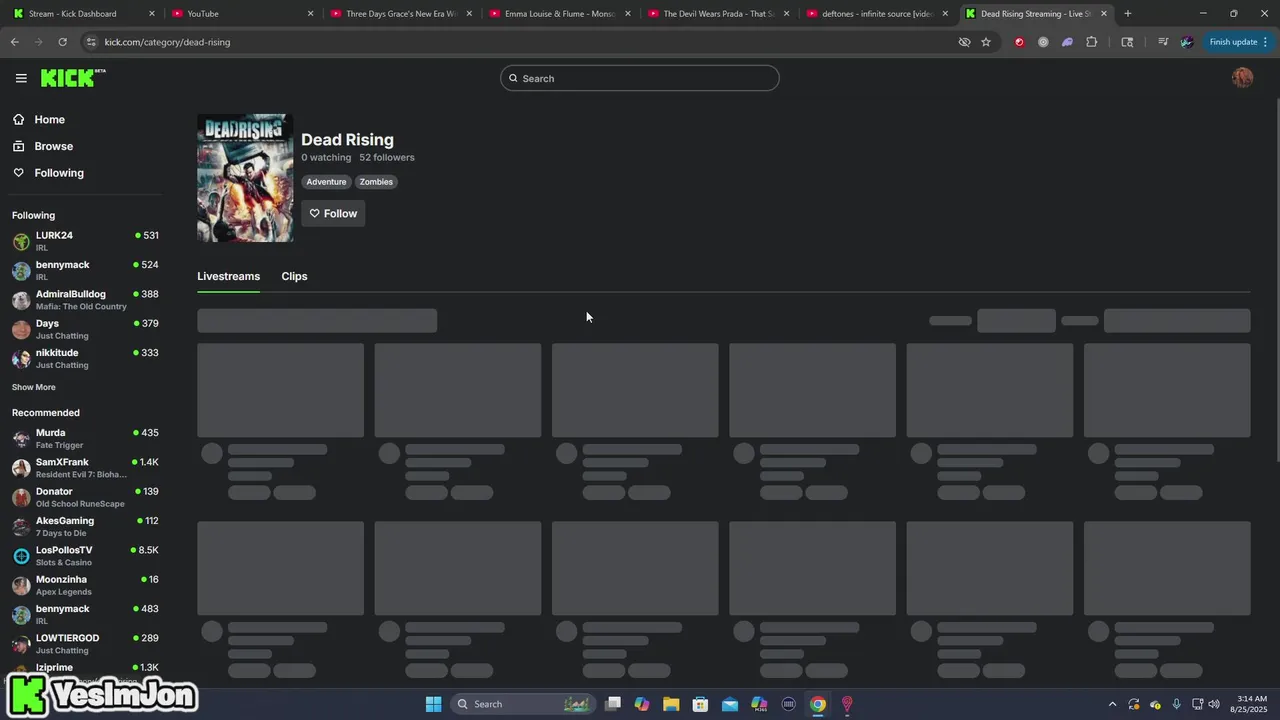Click the Home link in sidebar
This screenshot has width=1280, height=720.
[49, 119]
